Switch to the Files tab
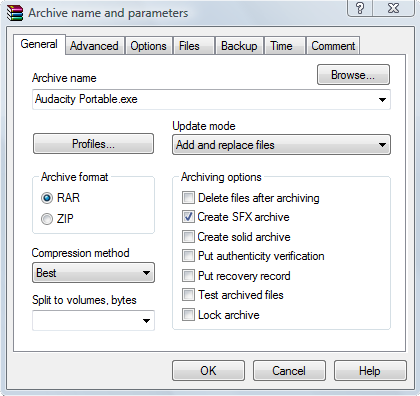The width and height of the screenshot is (420, 396). pos(193,46)
